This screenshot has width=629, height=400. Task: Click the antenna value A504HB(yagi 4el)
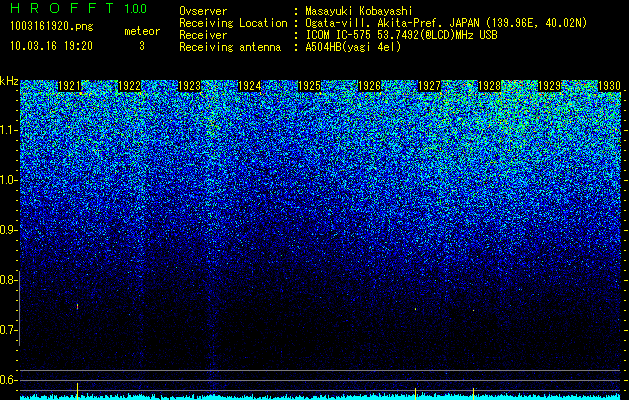(x=353, y=47)
